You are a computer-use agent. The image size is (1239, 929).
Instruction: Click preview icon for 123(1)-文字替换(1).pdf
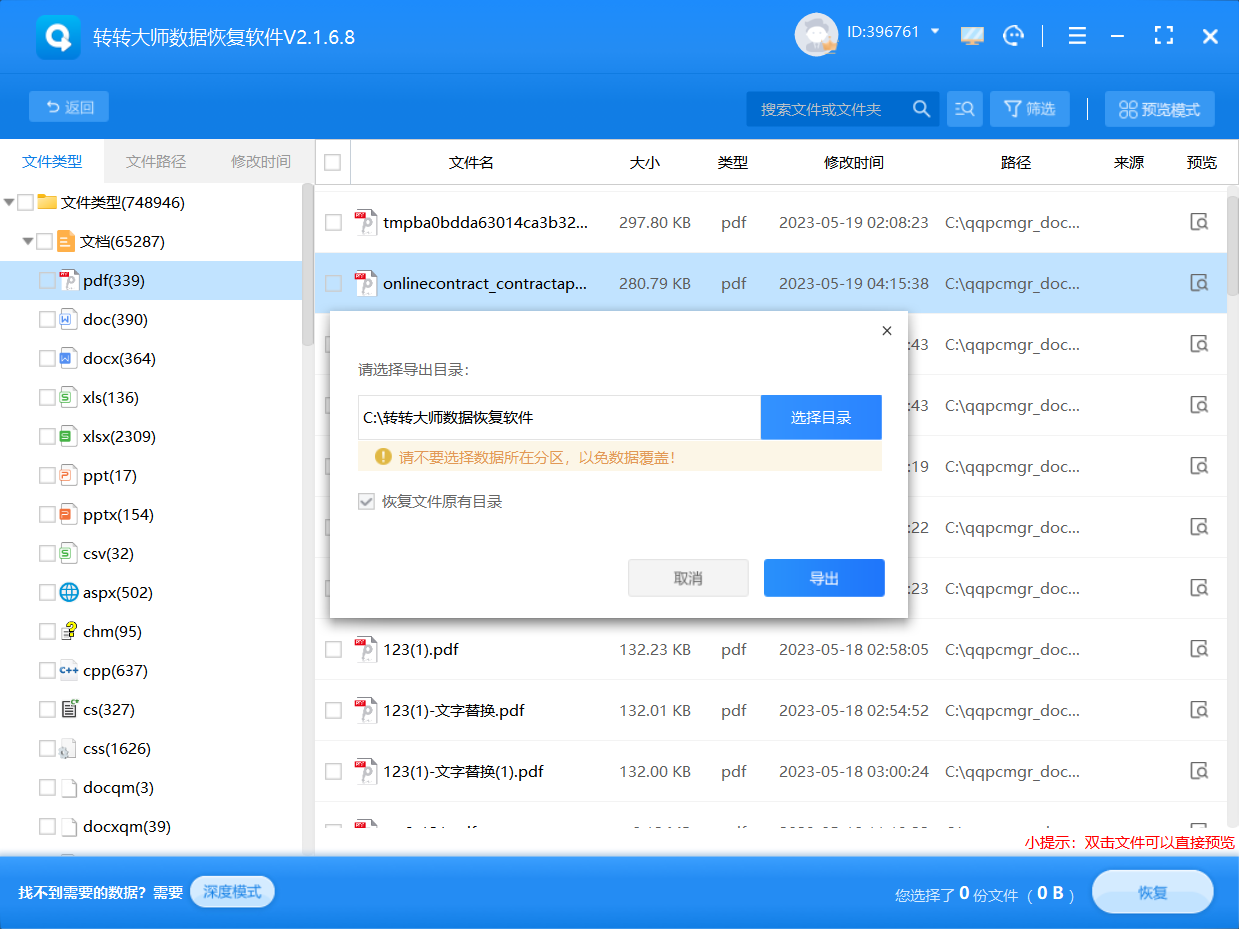[x=1199, y=771]
